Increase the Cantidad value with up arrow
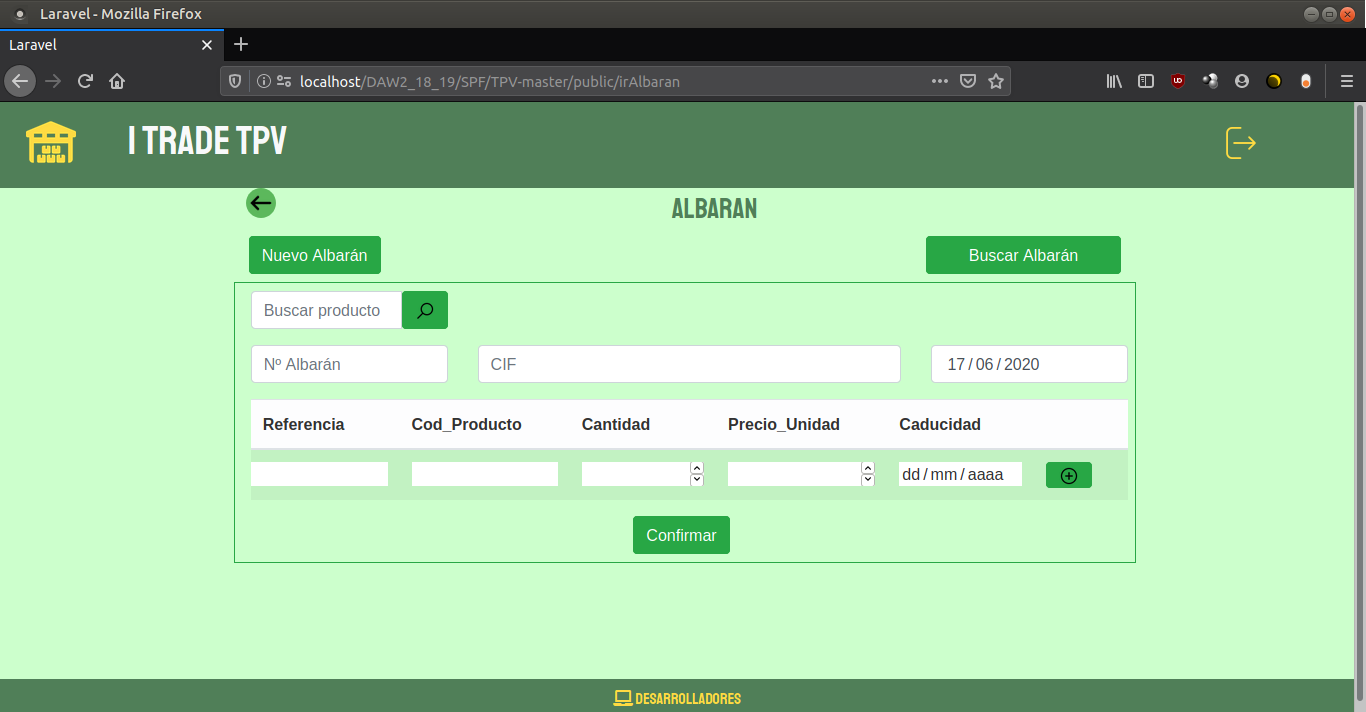The width and height of the screenshot is (1366, 712). [697, 468]
